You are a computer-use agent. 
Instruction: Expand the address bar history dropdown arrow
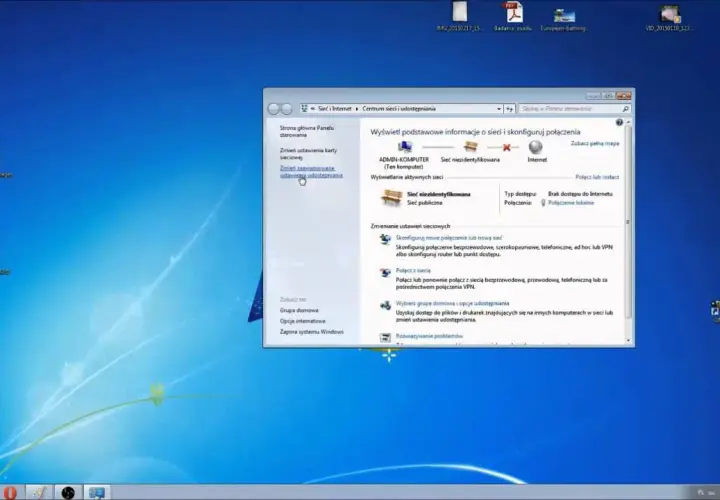(499, 109)
